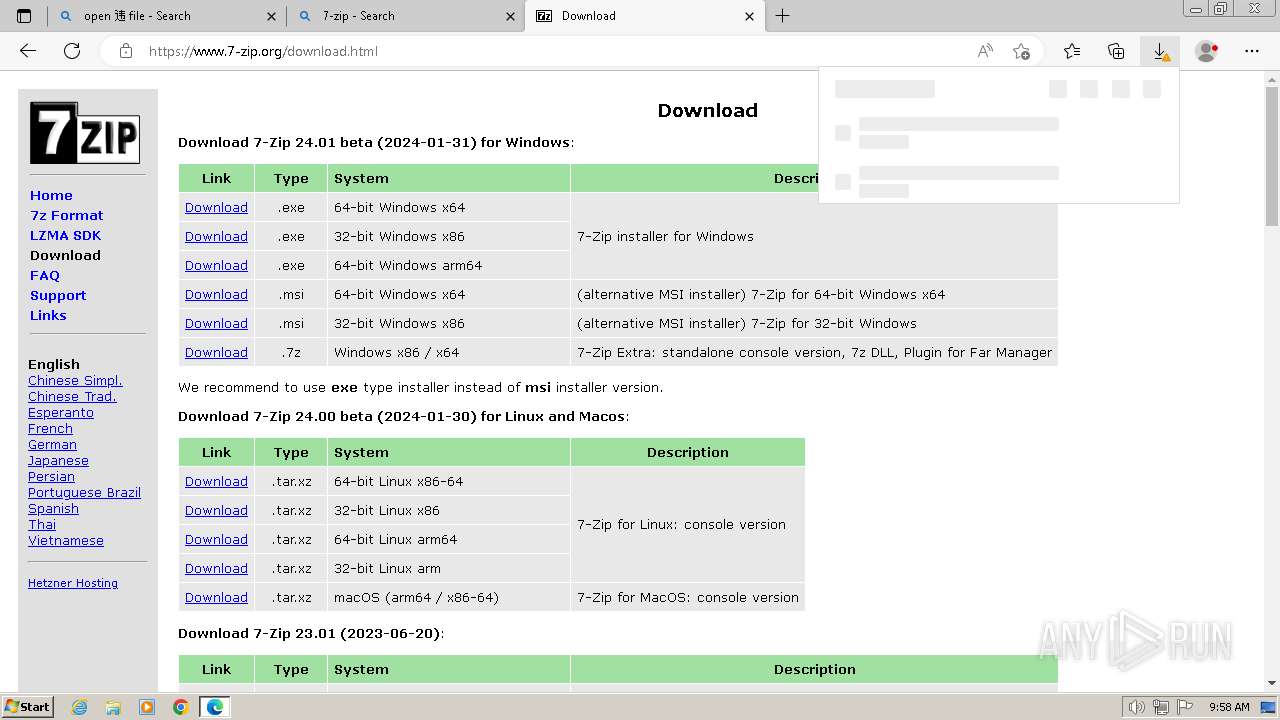This screenshot has height=720, width=1280.
Task: Launch Internet Explorer from taskbar
Action: (79, 707)
